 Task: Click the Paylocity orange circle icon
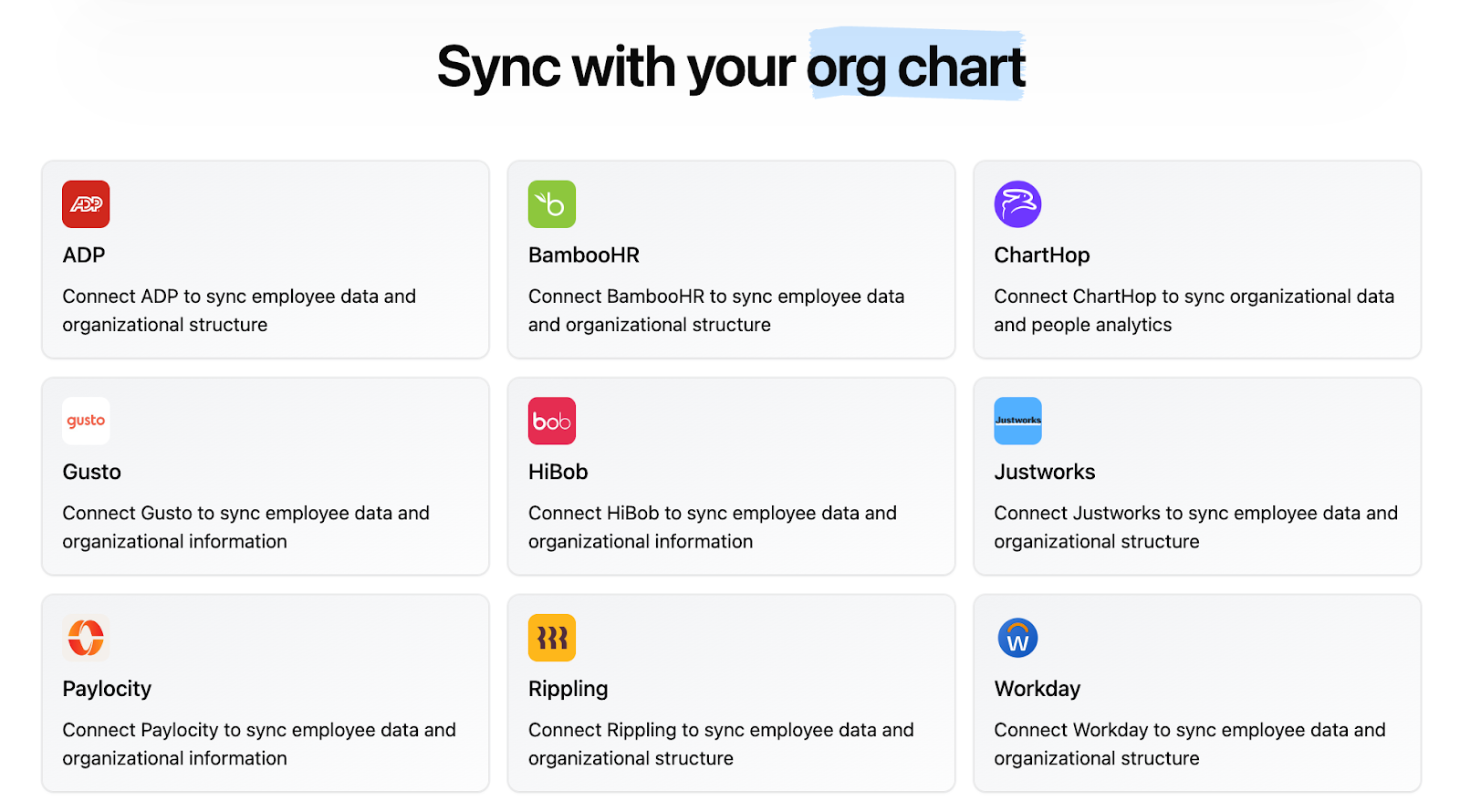click(85, 638)
